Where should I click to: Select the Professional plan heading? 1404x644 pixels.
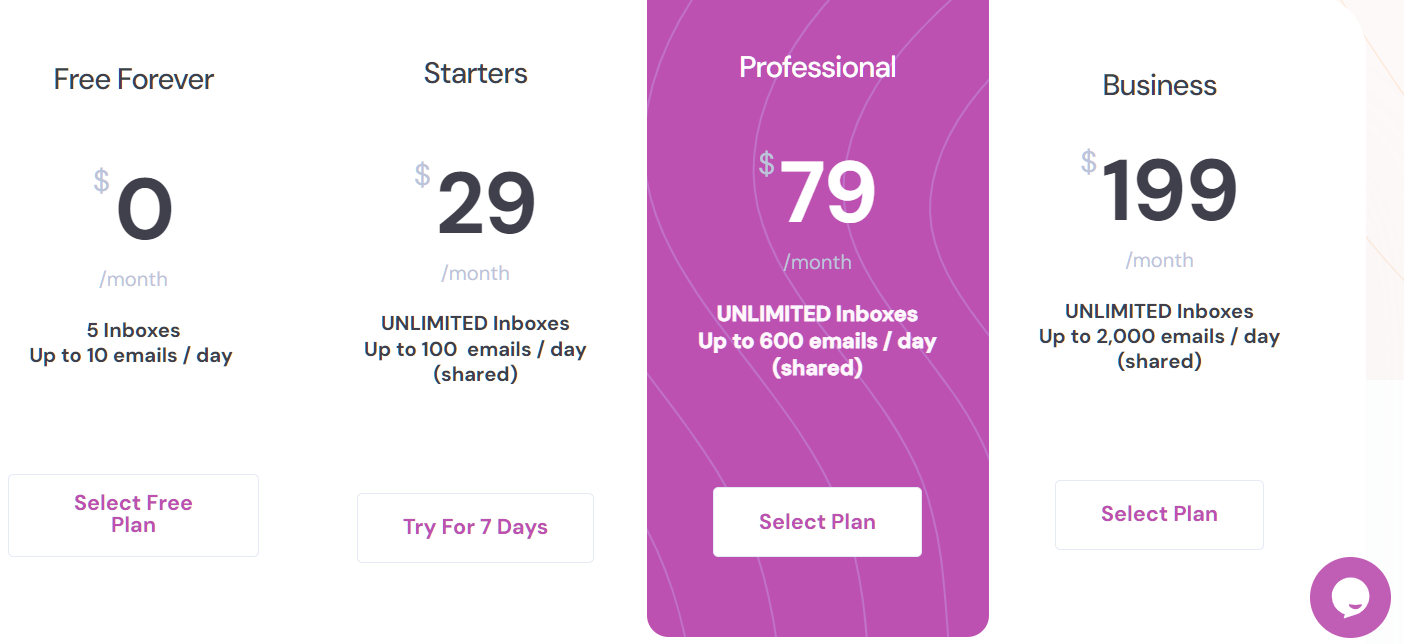click(x=817, y=67)
